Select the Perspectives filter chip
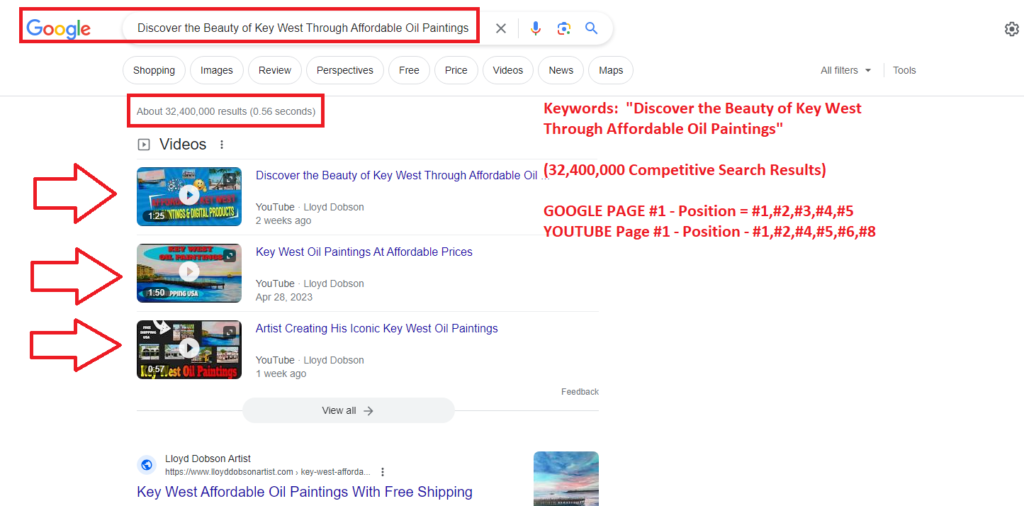The height and width of the screenshot is (506, 1024). 345,71
